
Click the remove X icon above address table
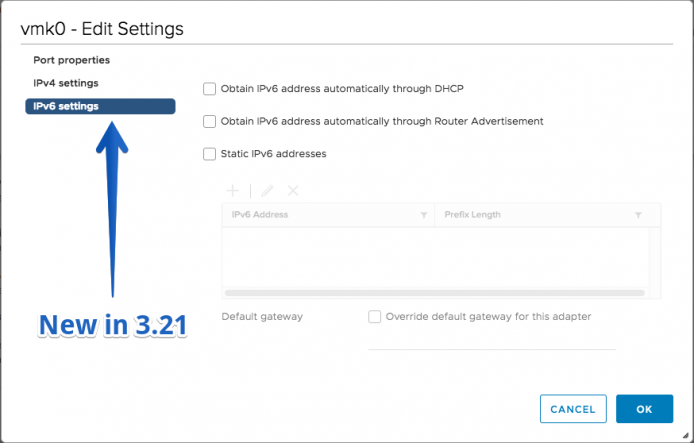[293, 191]
